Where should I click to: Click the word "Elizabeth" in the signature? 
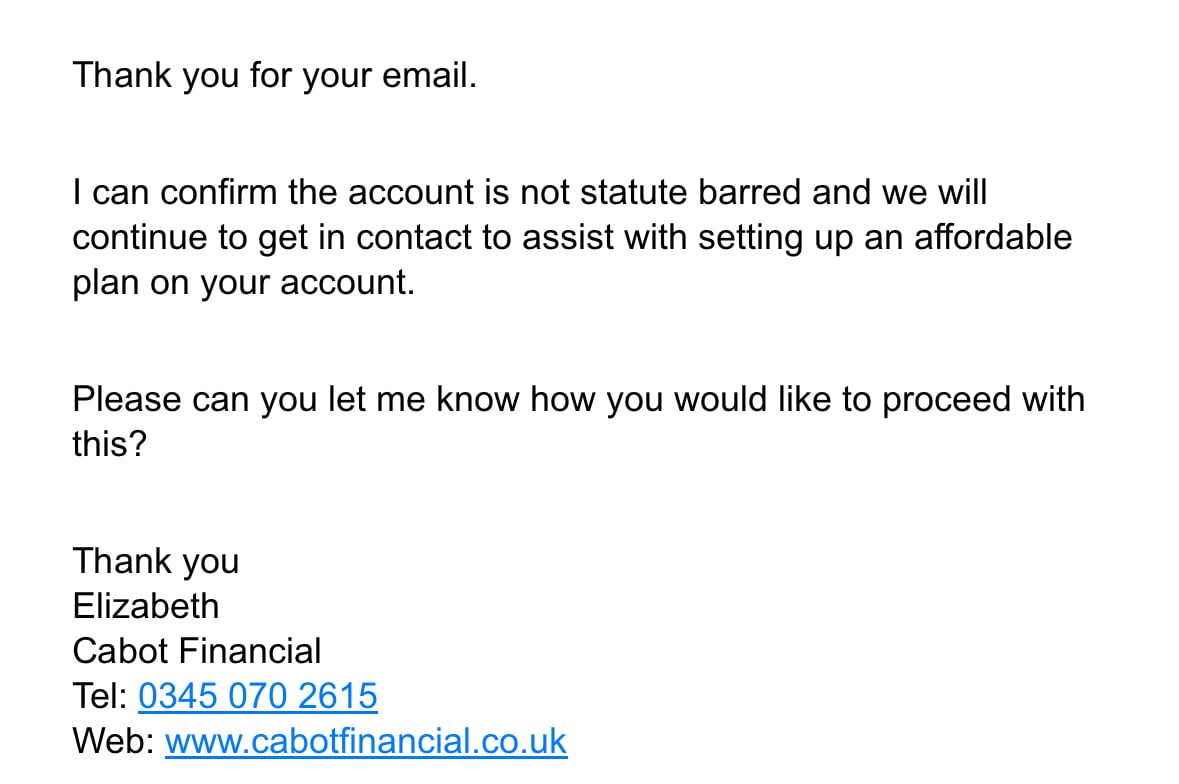[145, 606]
